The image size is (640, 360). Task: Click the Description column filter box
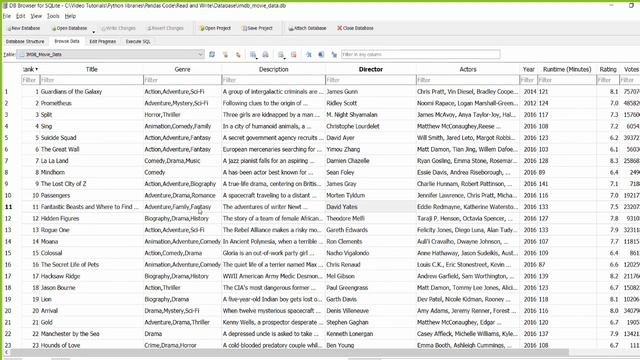pos(273,80)
